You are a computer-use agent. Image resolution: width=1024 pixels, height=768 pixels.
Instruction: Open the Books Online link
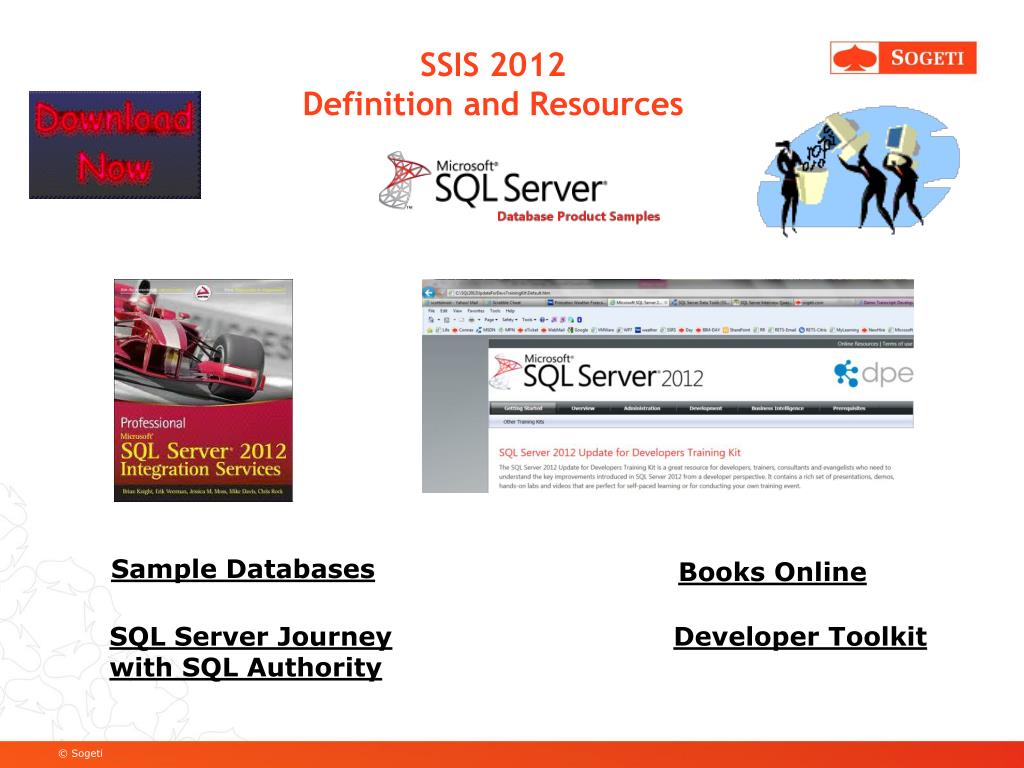(773, 572)
